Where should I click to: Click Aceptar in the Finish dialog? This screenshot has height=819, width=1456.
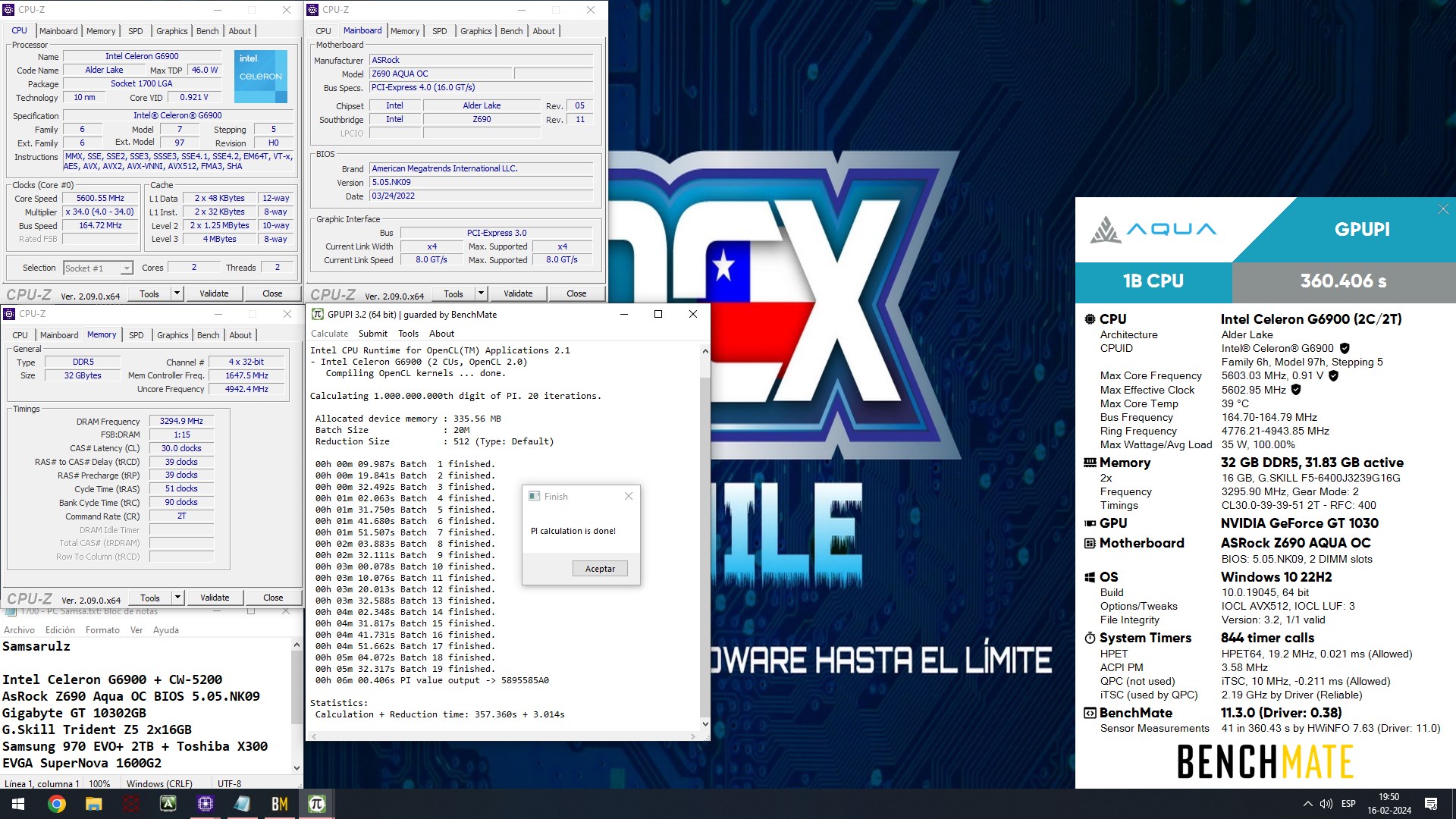pos(600,569)
